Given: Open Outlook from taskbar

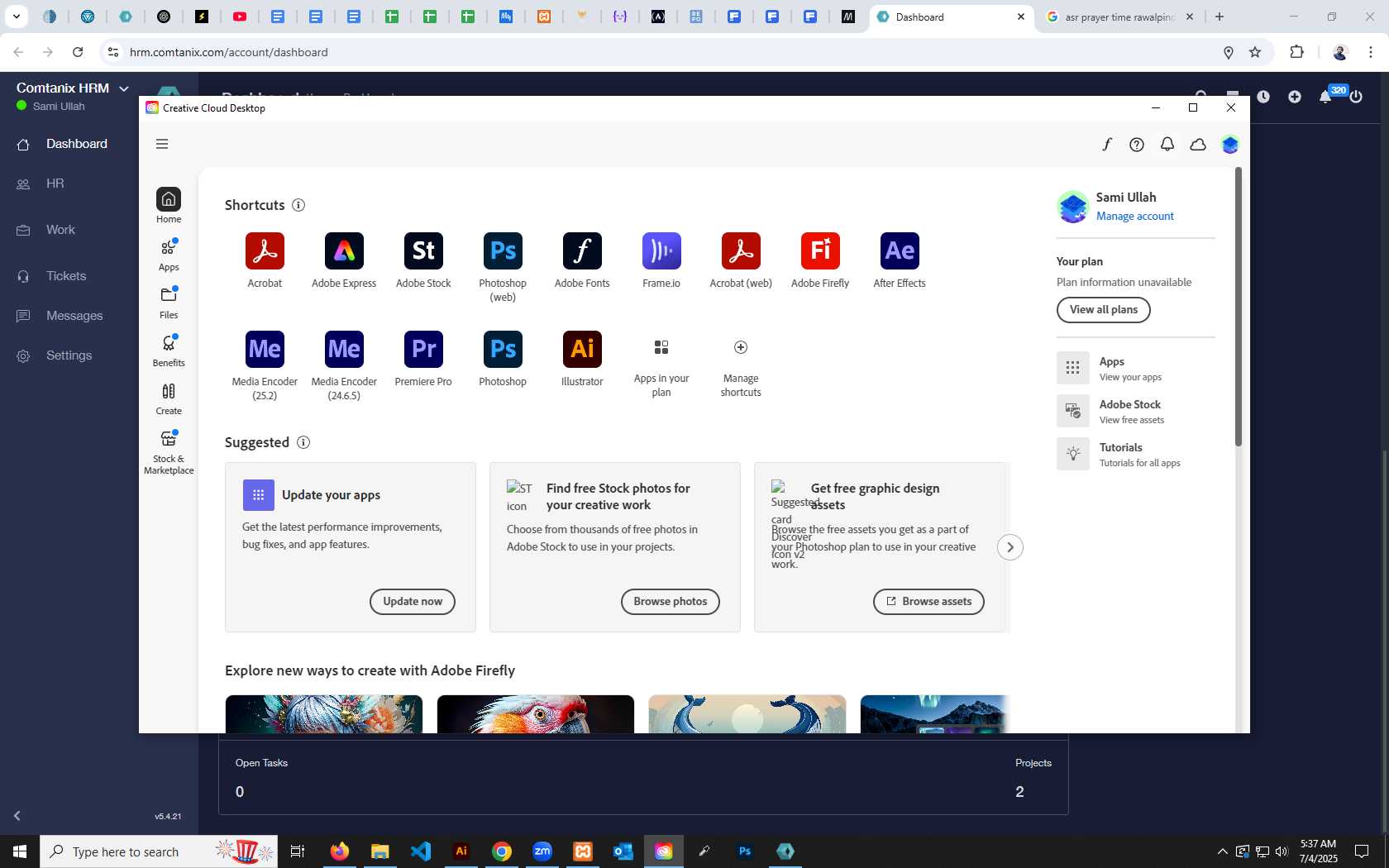Looking at the screenshot, I should point(623,851).
